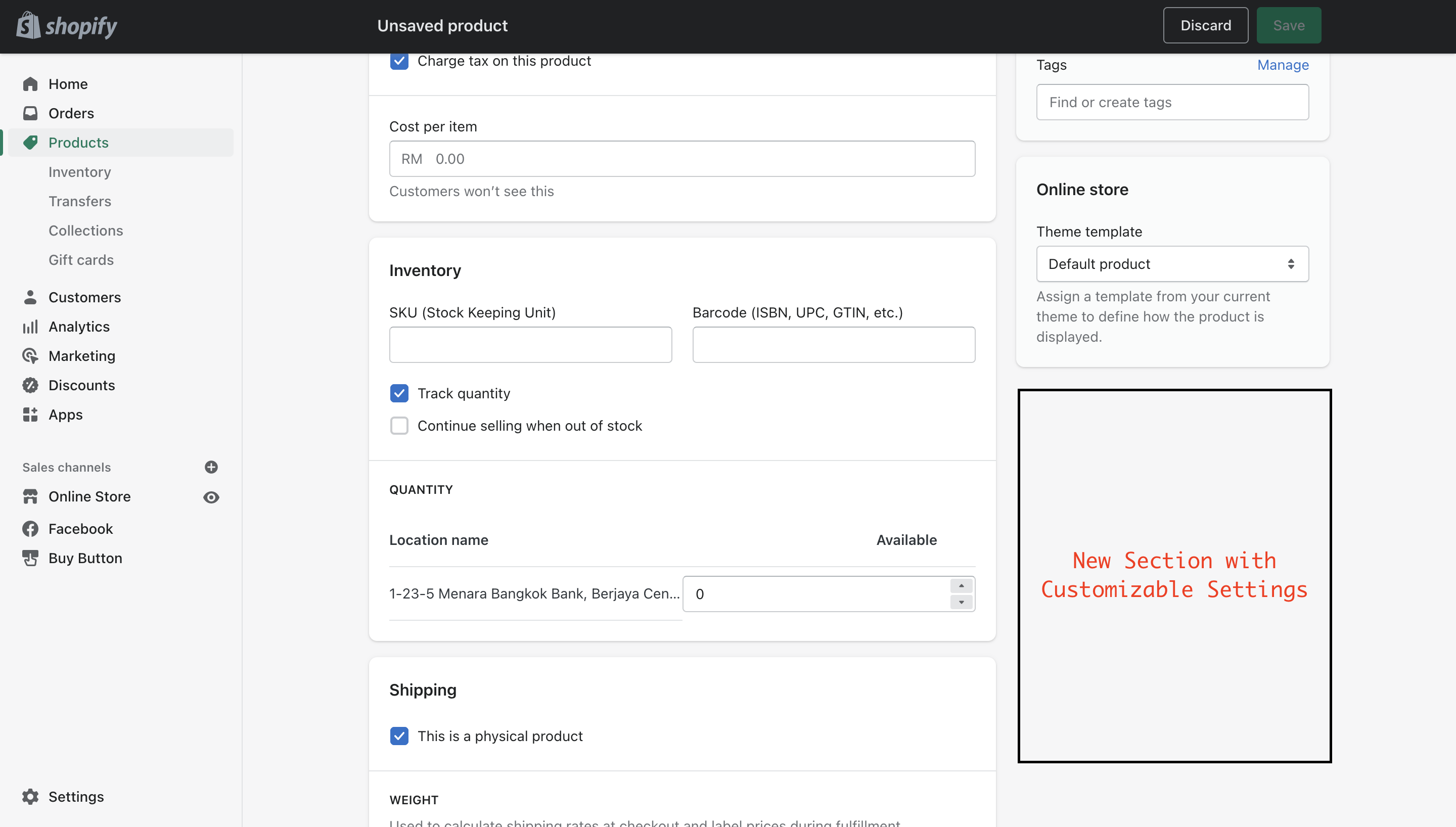The image size is (1456, 827).
Task: Click the Shopify logo icon
Action: tap(28, 25)
